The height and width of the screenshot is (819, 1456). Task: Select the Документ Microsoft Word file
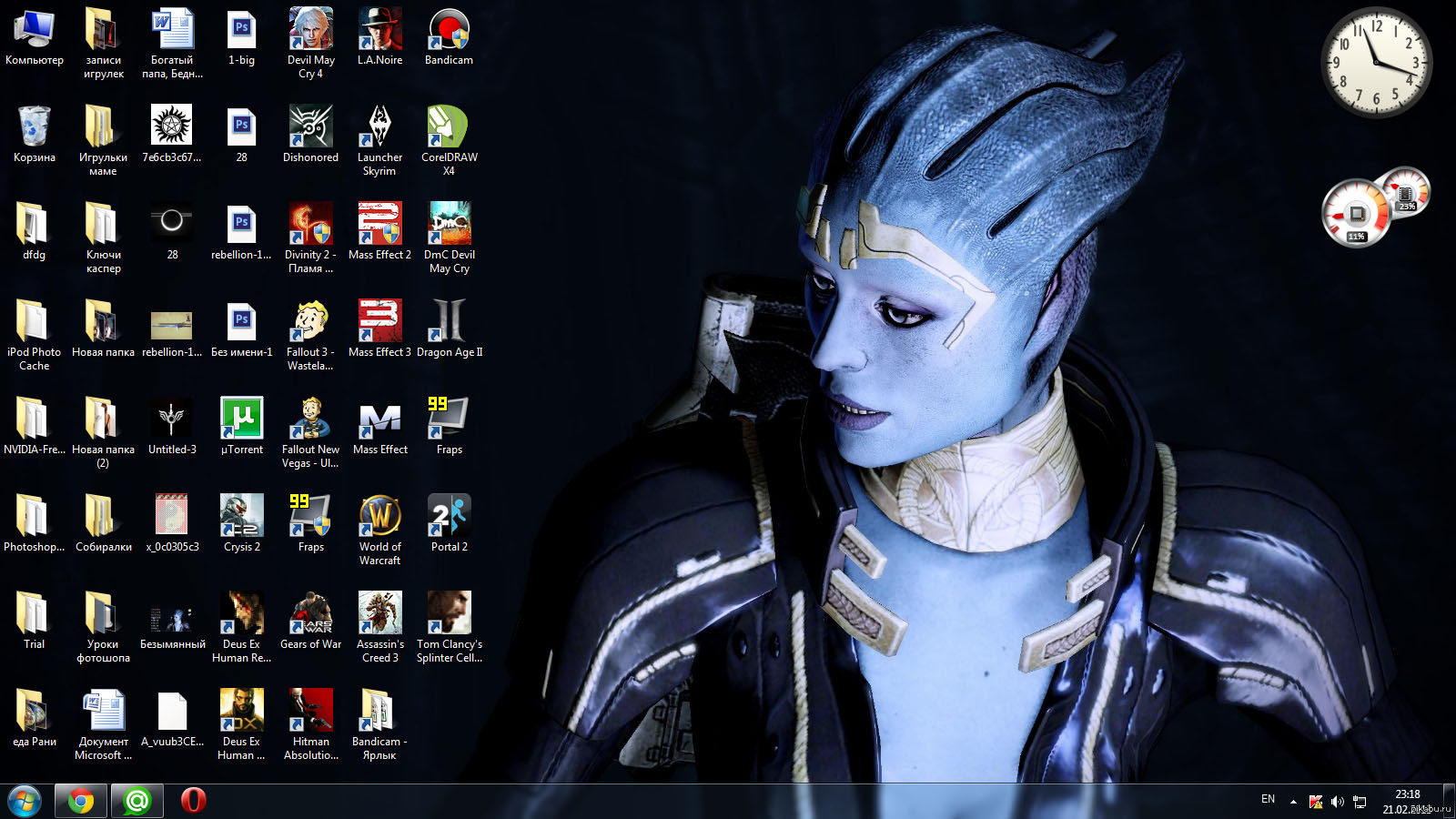tap(104, 724)
